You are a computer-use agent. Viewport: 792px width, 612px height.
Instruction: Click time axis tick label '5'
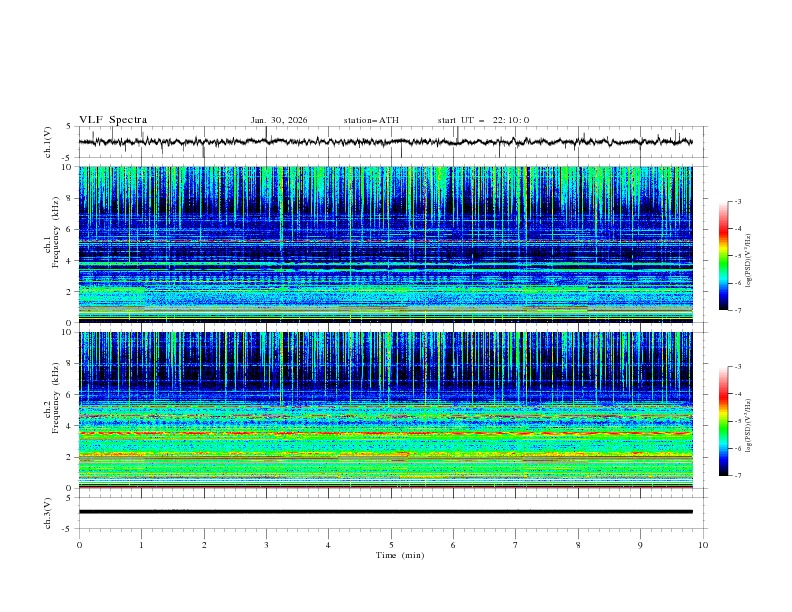click(x=391, y=545)
